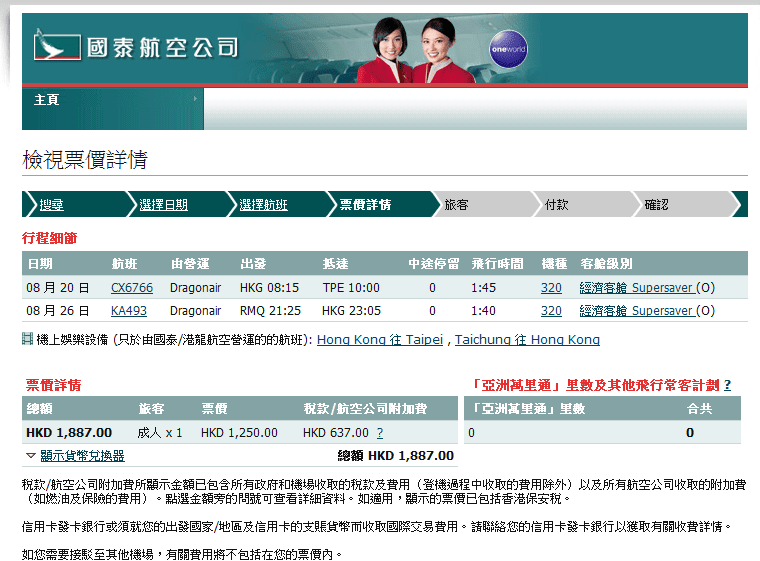The height and width of the screenshot is (561, 760).
Task: Click the oneworld alliance badge
Action: 508,48
